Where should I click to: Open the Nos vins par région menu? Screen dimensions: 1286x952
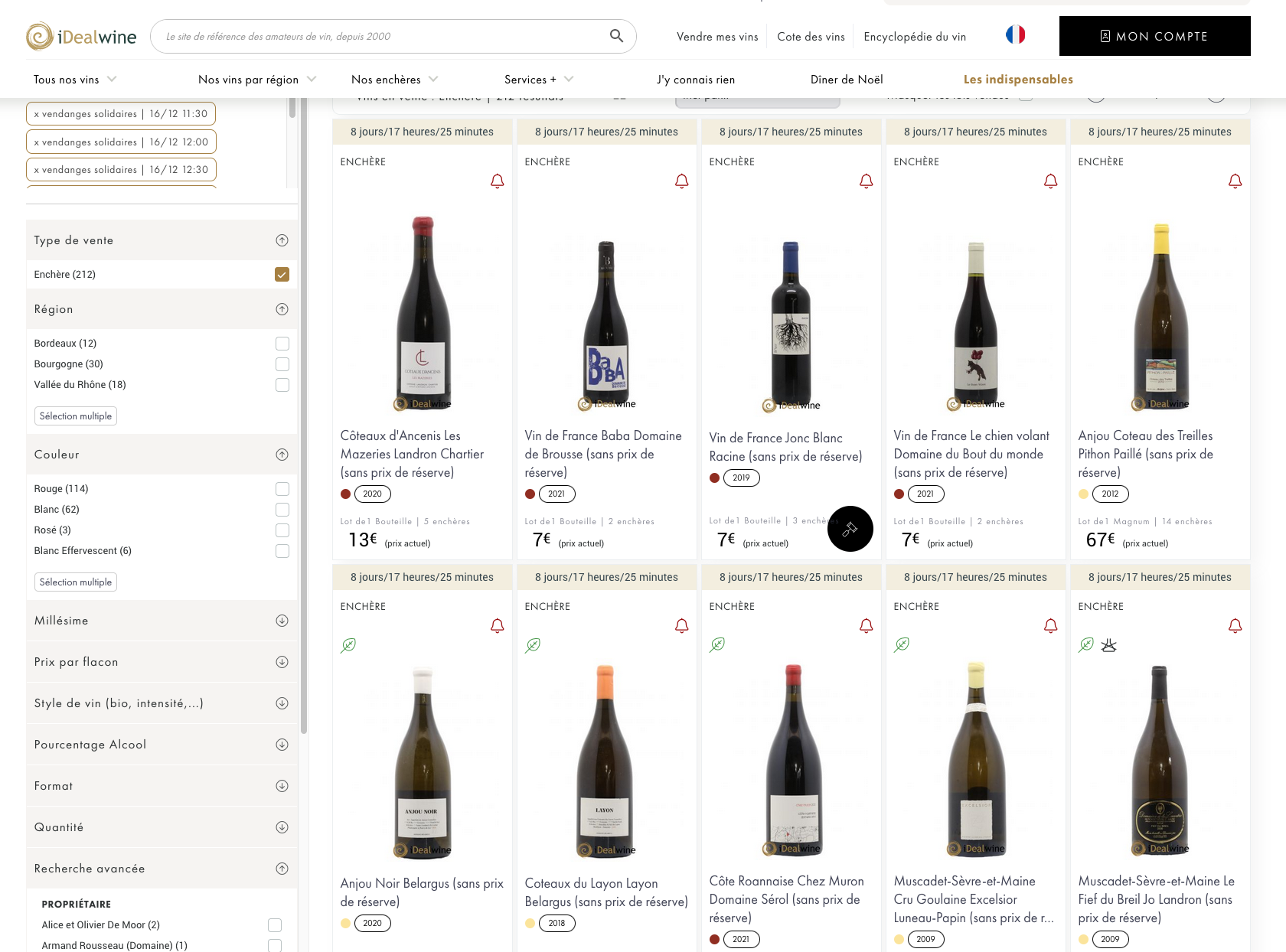point(257,80)
